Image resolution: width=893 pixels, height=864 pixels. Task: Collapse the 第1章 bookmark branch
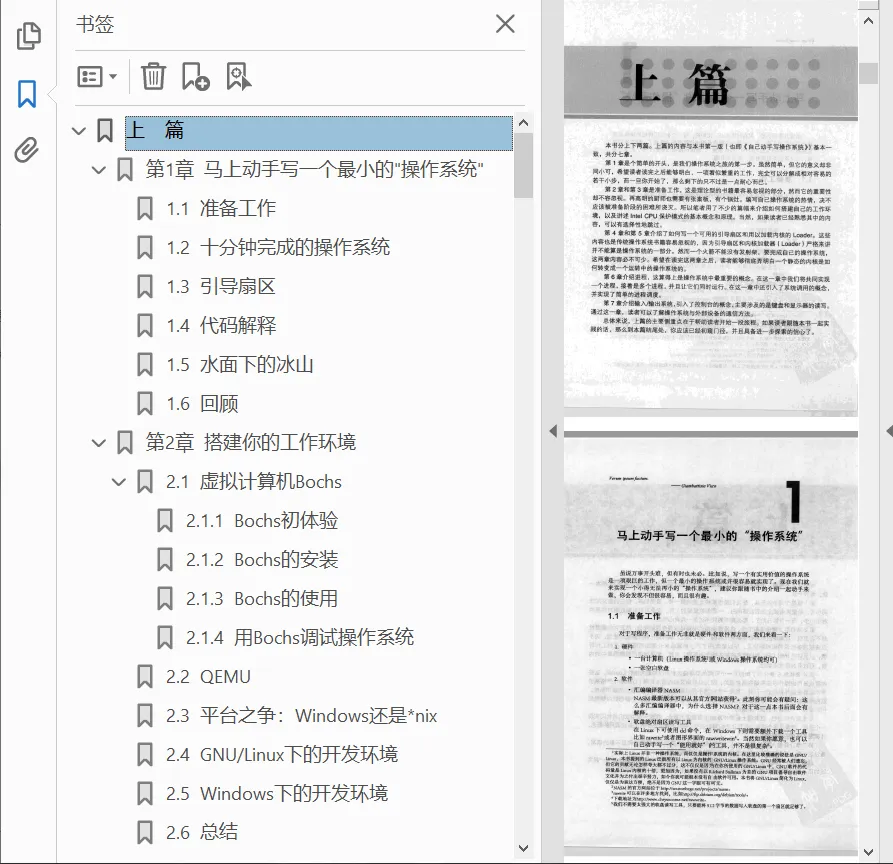pyautogui.click(x=99, y=170)
